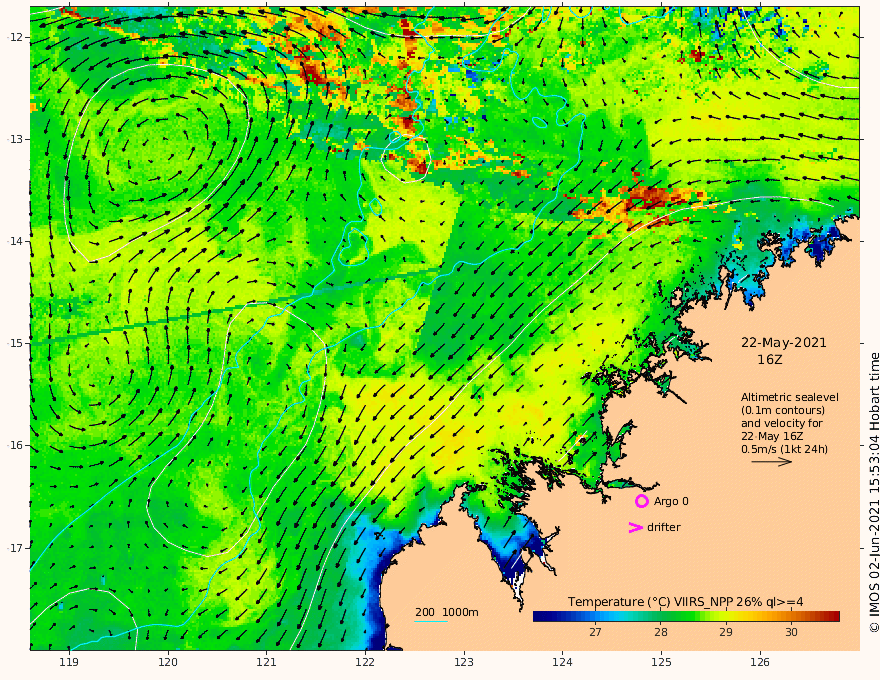Click the latitude axis label '-14'
Viewport: 880px width, 680px height.
click(15, 241)
